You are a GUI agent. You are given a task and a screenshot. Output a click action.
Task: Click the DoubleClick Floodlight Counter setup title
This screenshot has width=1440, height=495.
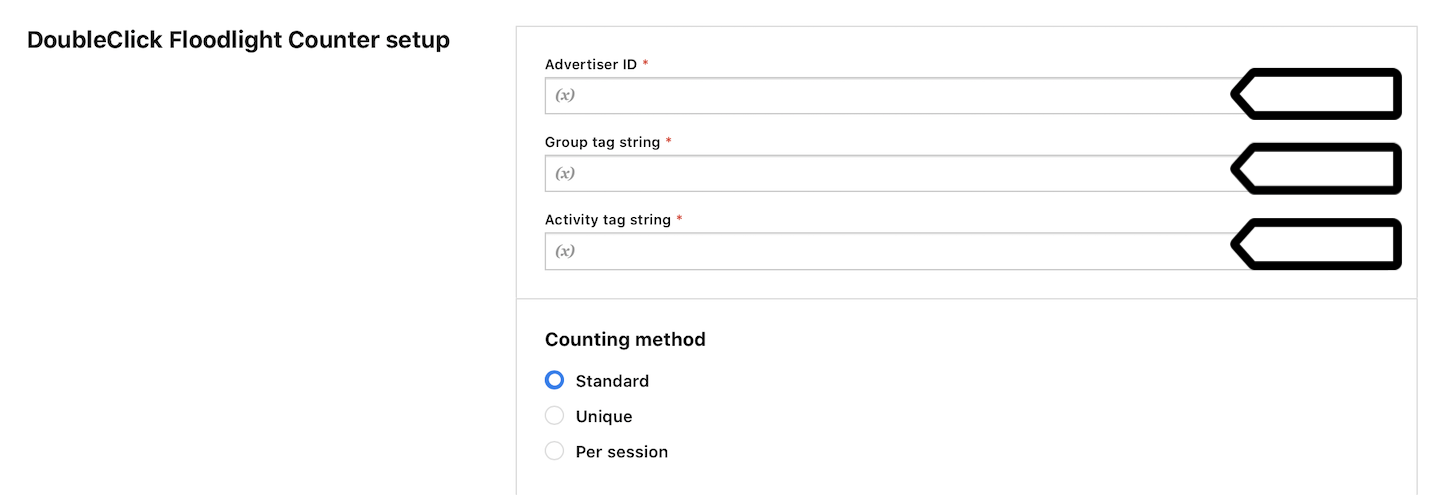[x=238, y=40]
